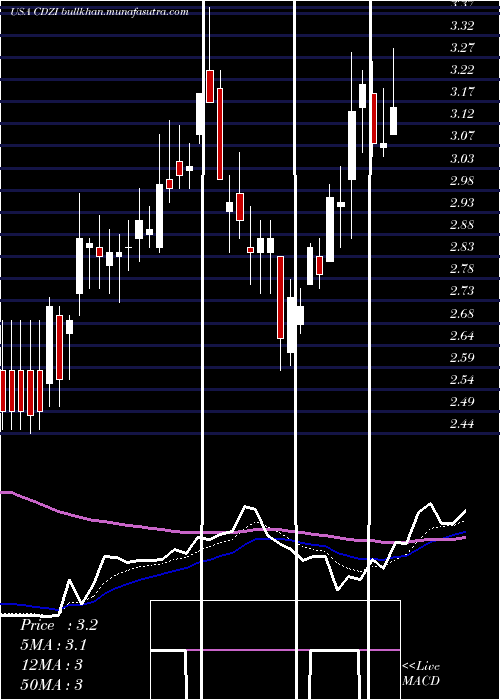
Task: Click the 2.64 price axis label
Action: 462,336
